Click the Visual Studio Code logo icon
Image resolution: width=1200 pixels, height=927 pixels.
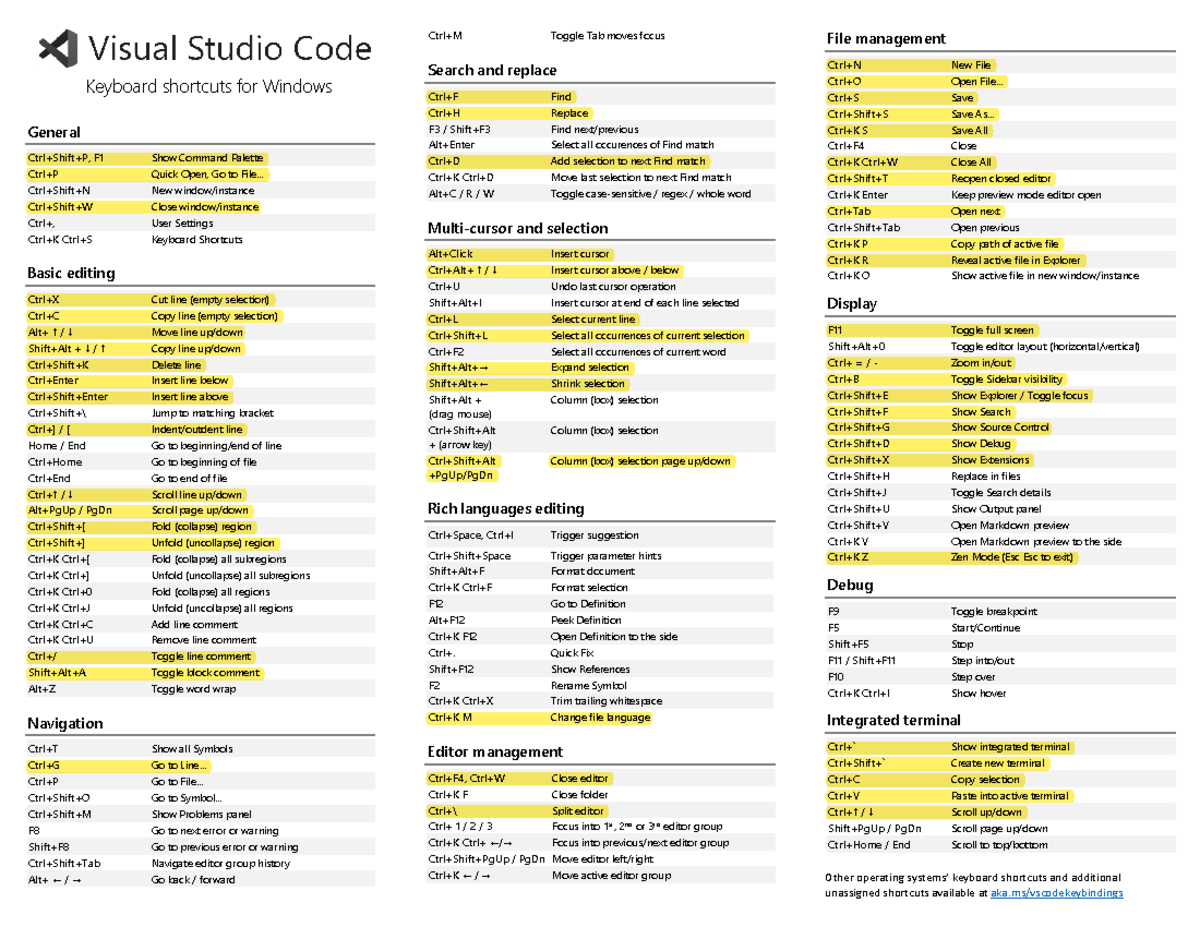click(58, 49)
